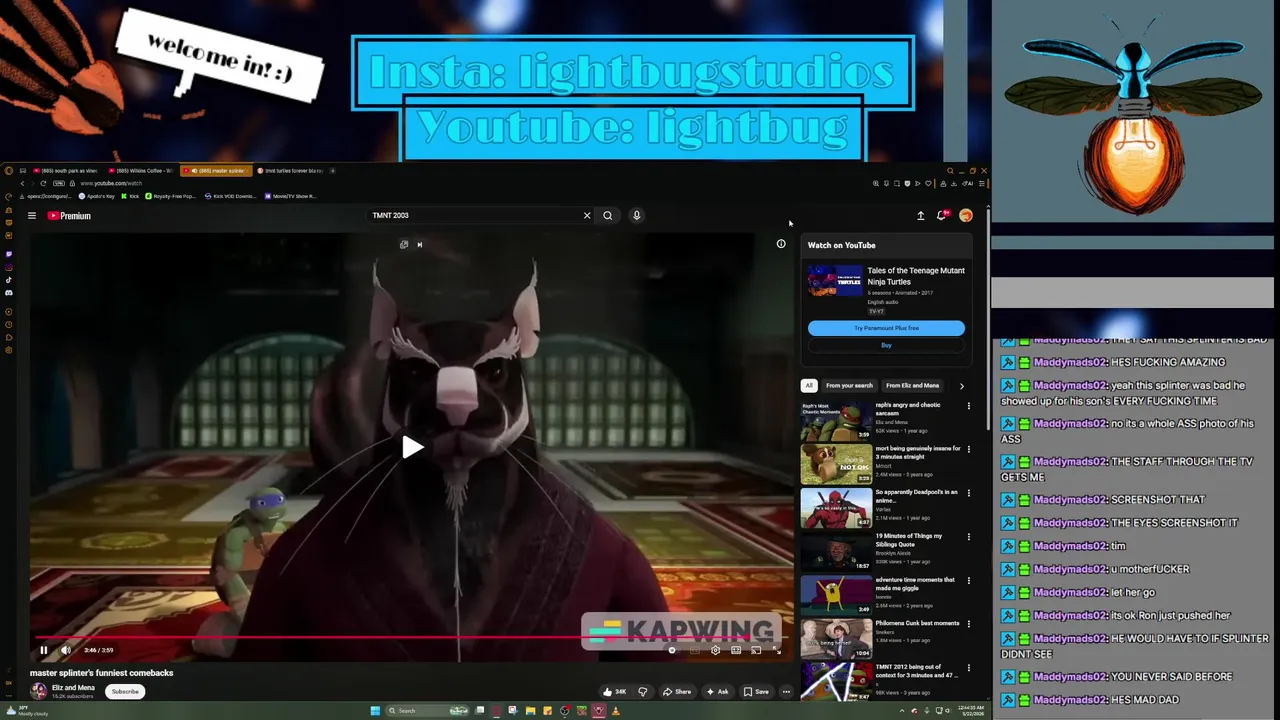The height and width of the screenshot is (720, 1280).
Task: Save video to a playlist
Action: click(x=756, y=691)
